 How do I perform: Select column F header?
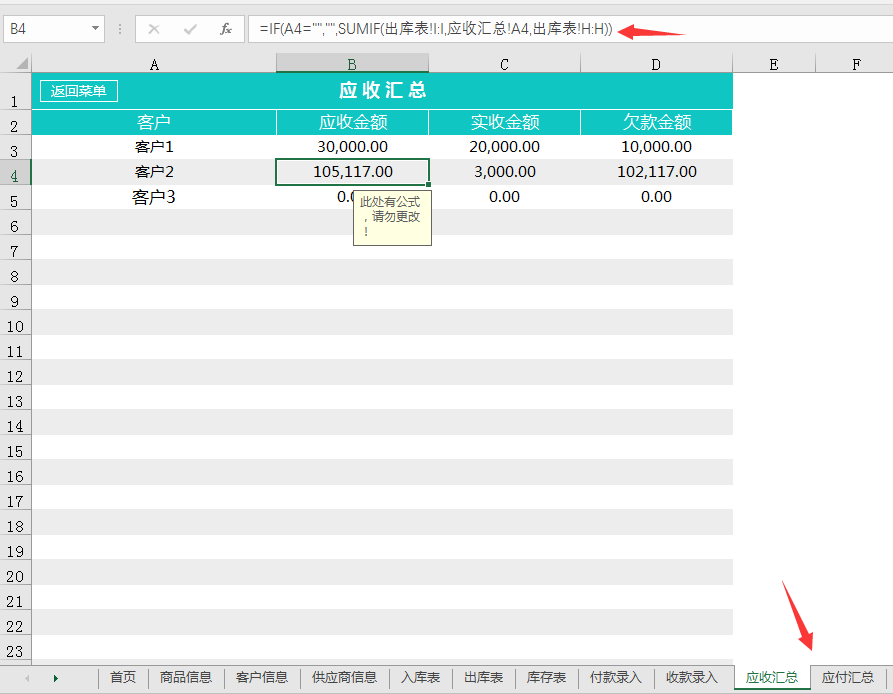point(856,64)
